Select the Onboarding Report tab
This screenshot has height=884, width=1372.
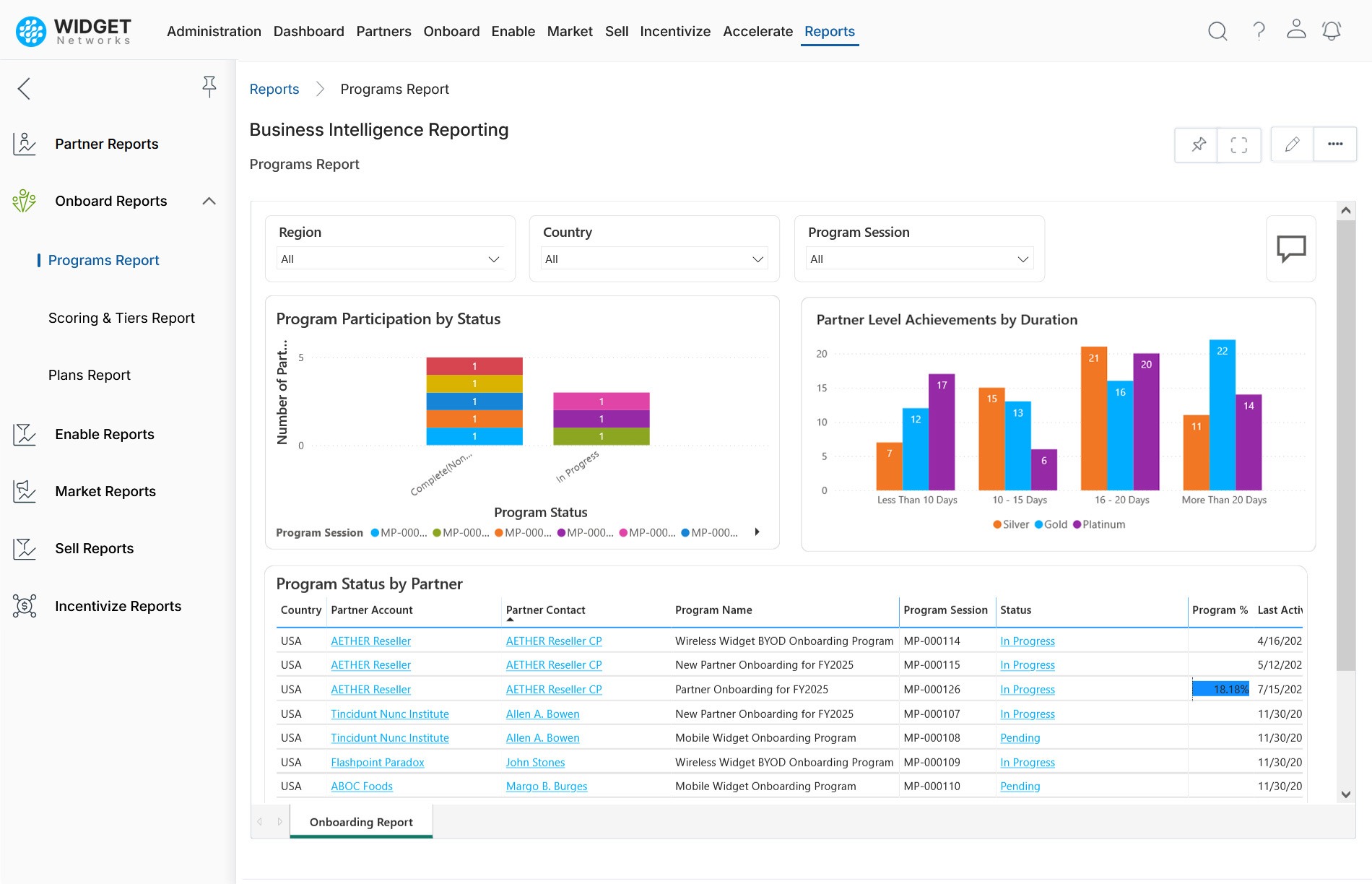tap(361, 822)
